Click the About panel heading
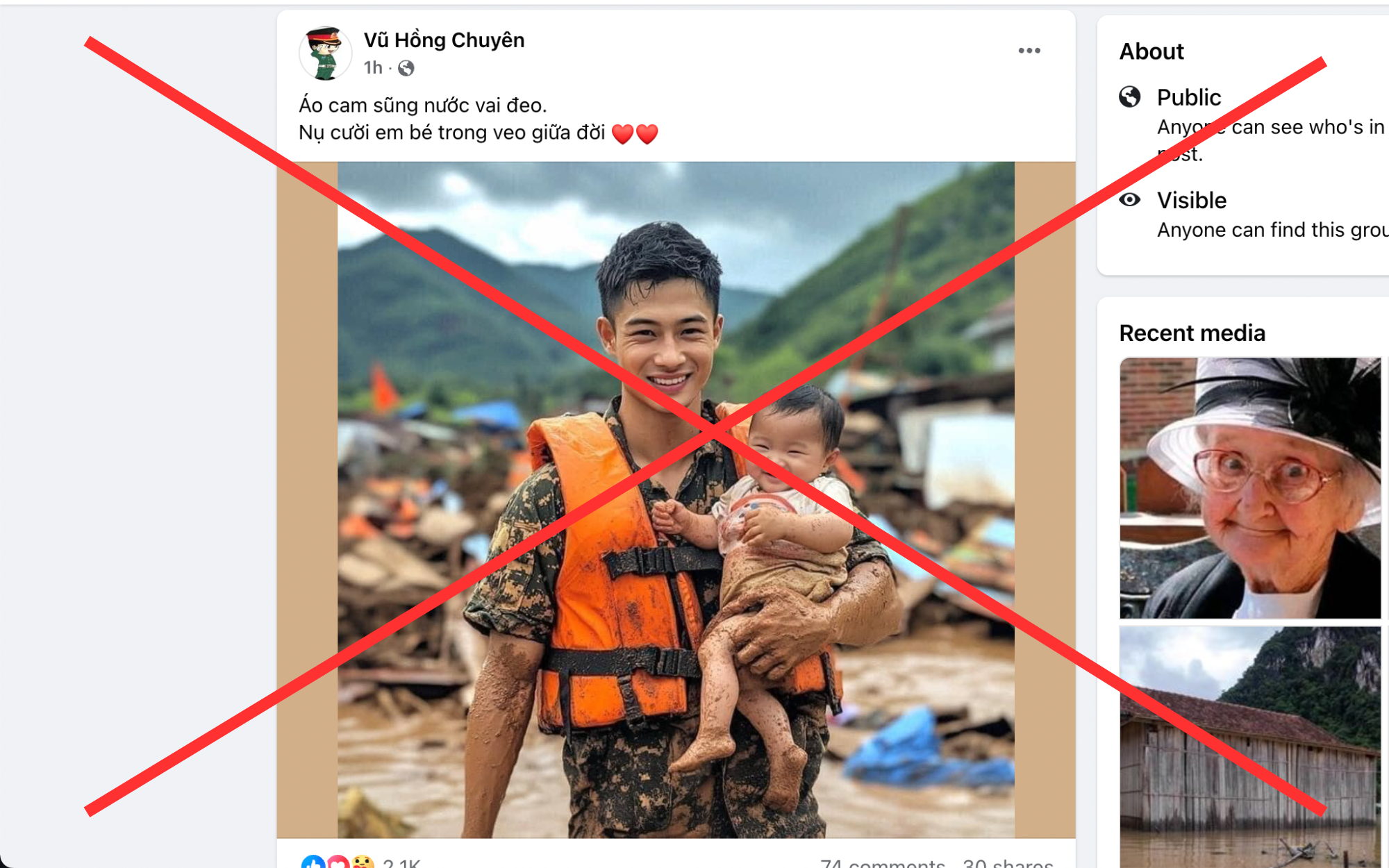 tap(1151, 51)
